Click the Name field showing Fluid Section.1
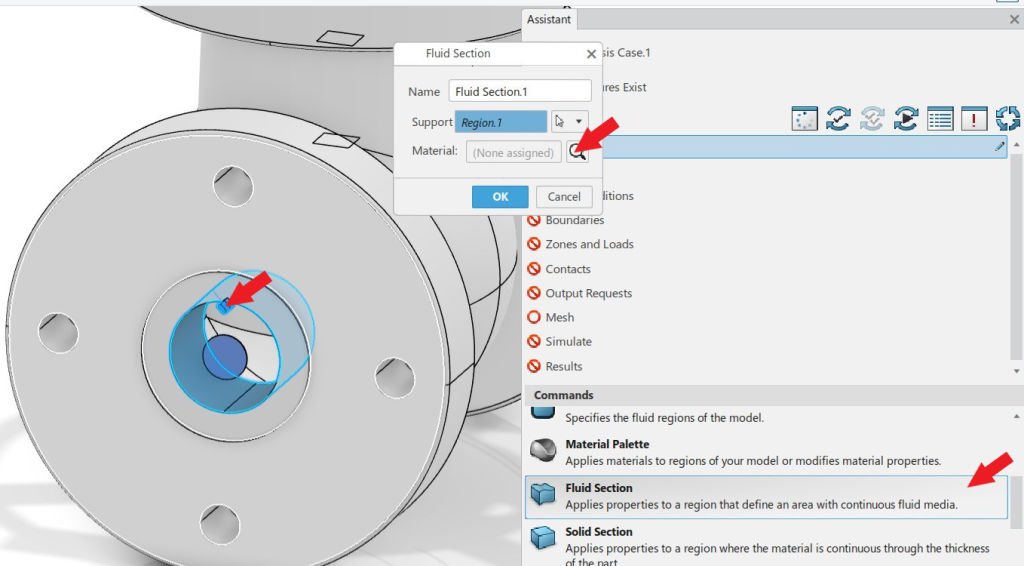This screenshot has width=1024, height=566. [520, 91]
